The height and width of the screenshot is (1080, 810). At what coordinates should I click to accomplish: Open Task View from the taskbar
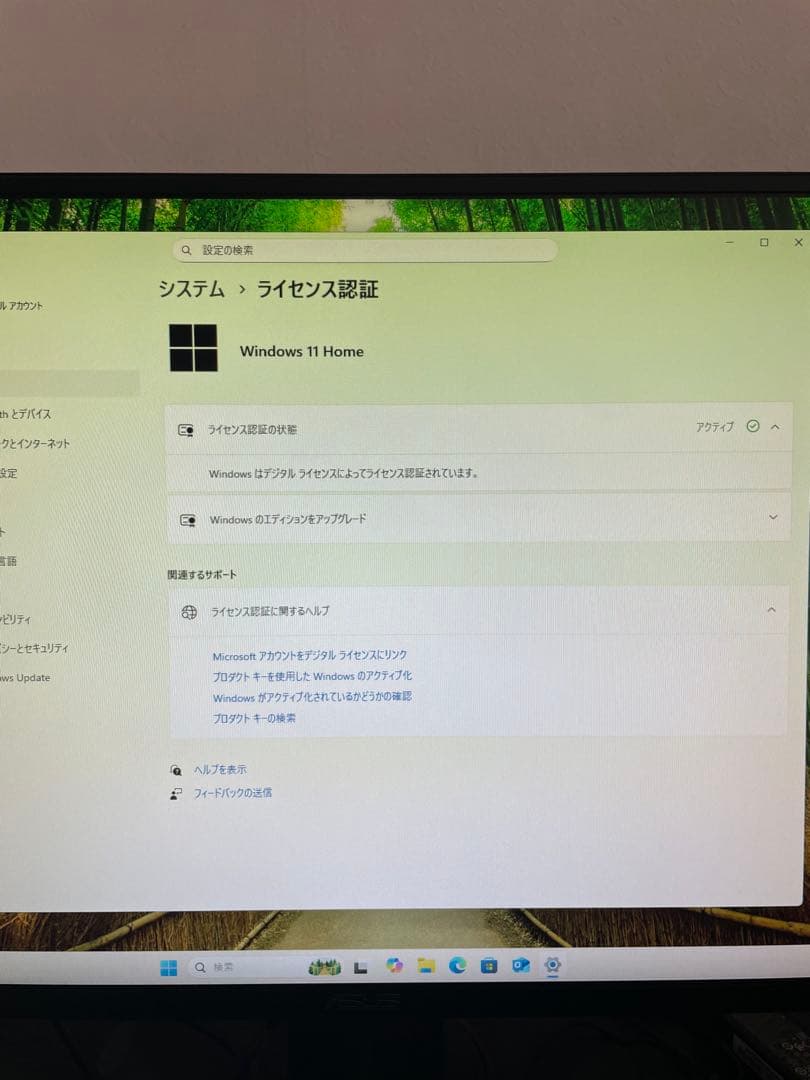click(360, 968)
